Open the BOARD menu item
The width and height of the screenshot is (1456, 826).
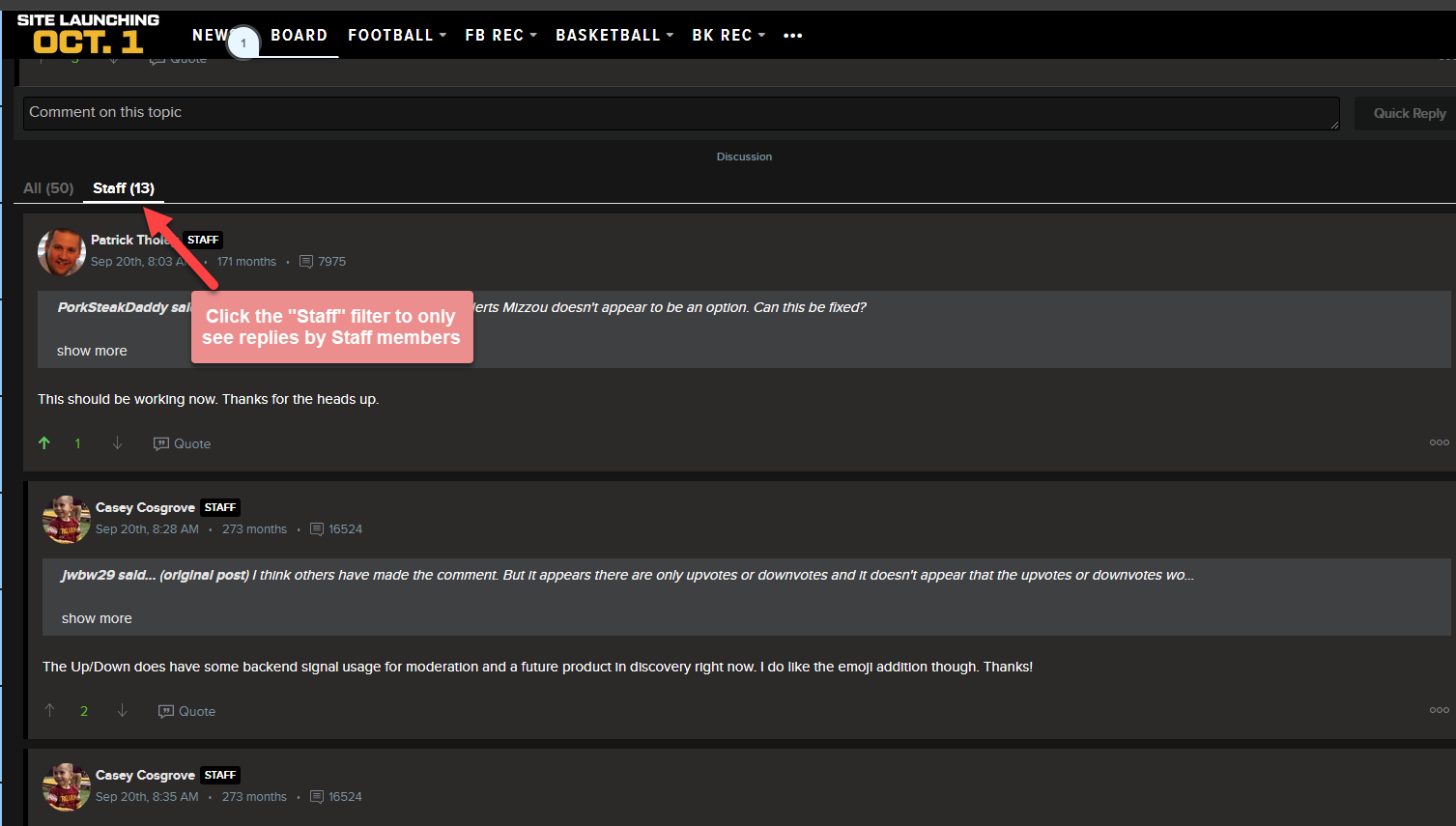299,35
